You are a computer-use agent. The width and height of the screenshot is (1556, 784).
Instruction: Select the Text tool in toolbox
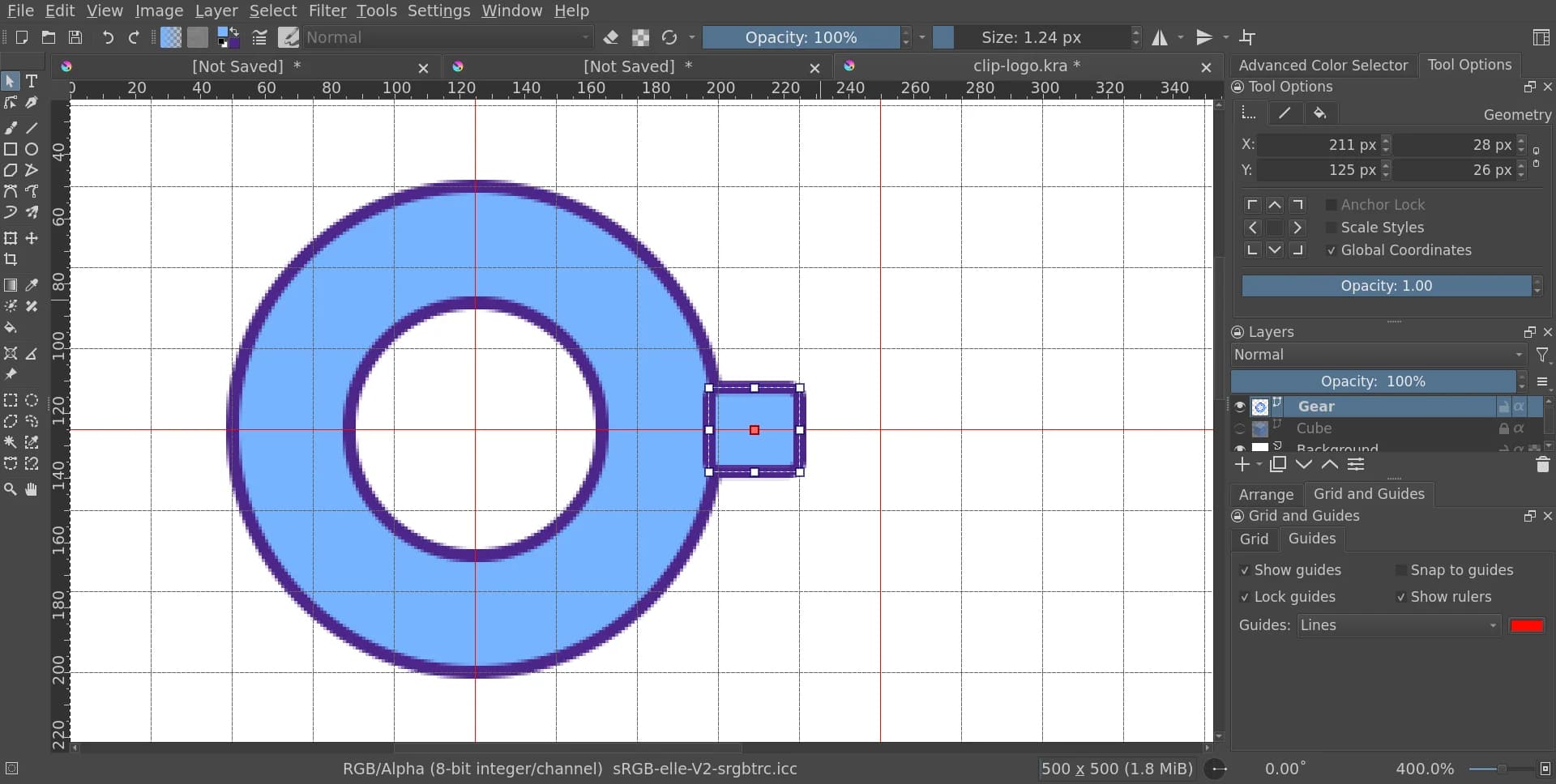(32, 81)
